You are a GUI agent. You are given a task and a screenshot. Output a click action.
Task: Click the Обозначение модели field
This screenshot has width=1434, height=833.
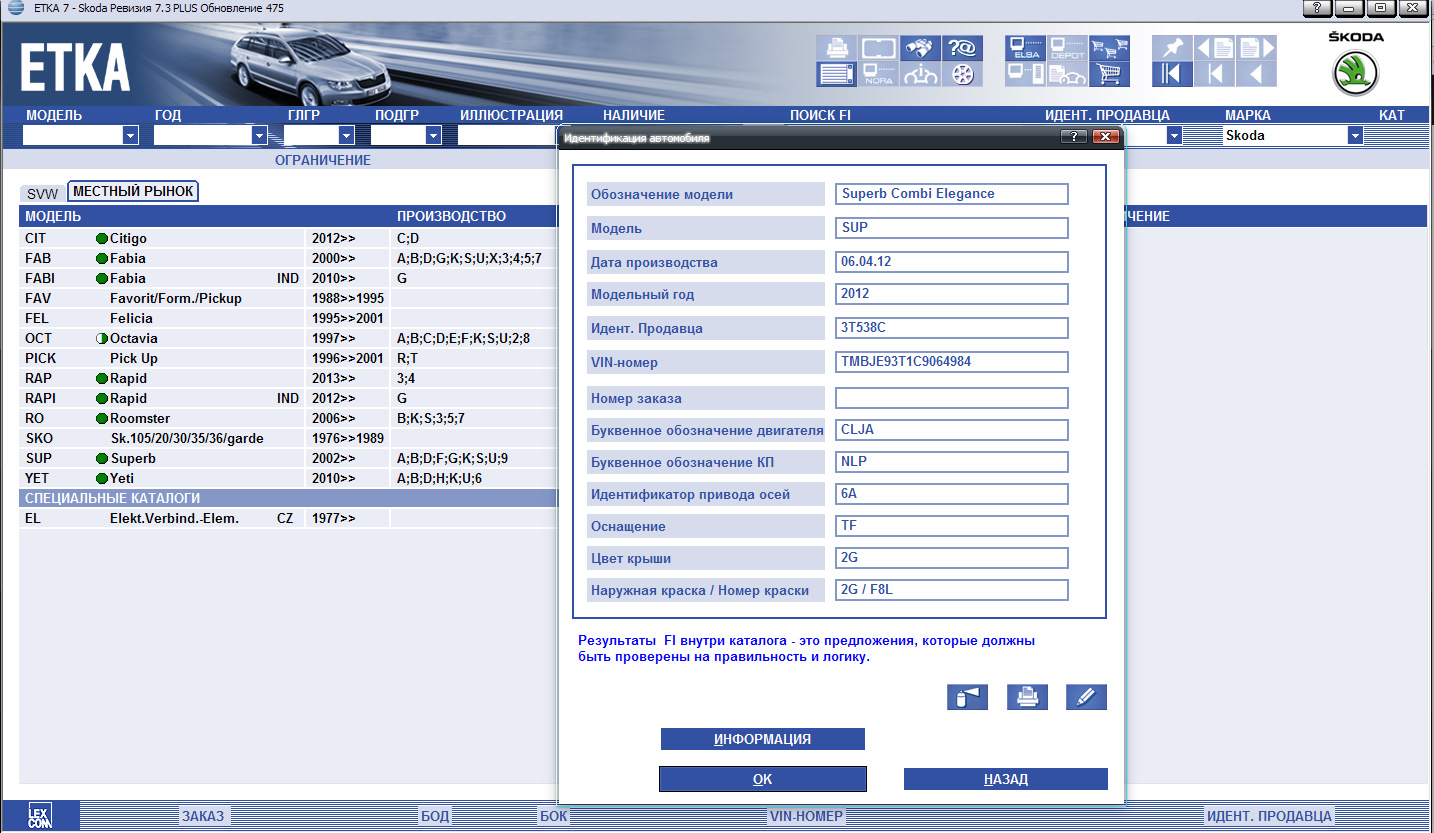pyautogui.click(x=952, y=194)
